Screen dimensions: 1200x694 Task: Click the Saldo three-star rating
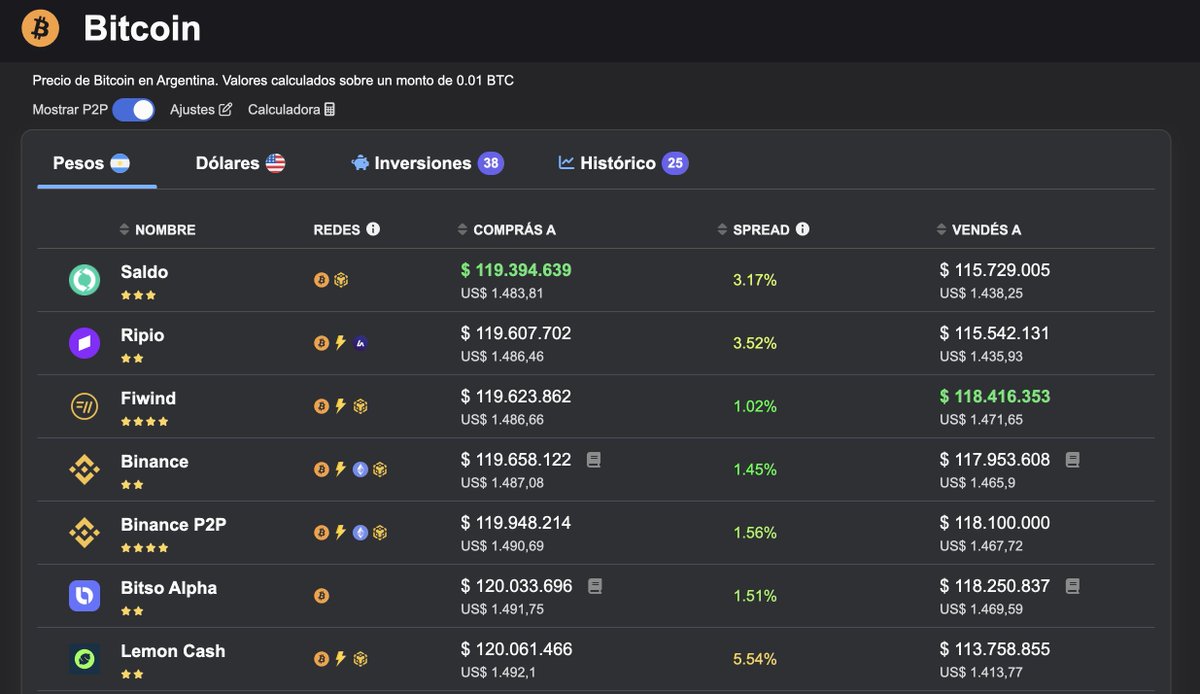click(x=138, y=296)
